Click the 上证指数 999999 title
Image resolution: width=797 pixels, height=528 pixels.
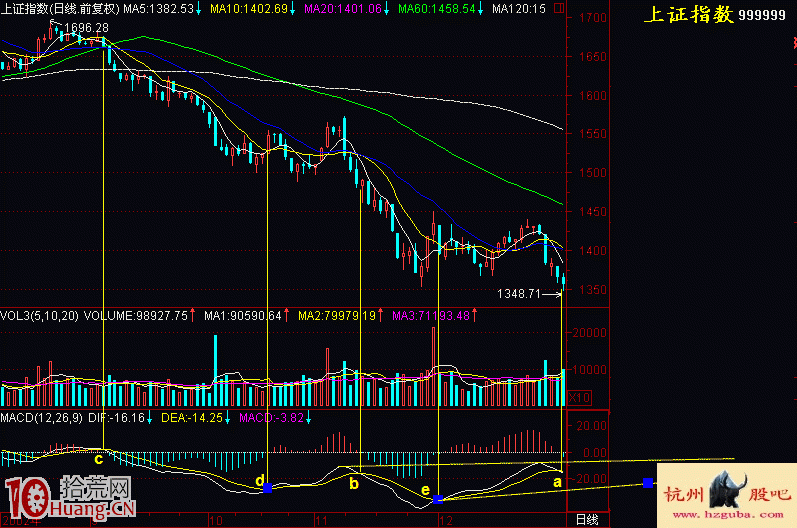[718, 16]
